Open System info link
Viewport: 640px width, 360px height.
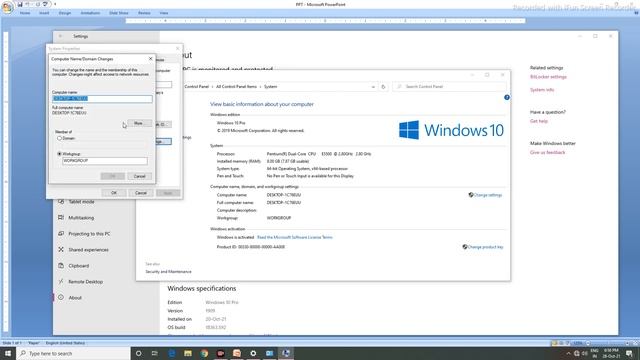click(x=542, y=90)
